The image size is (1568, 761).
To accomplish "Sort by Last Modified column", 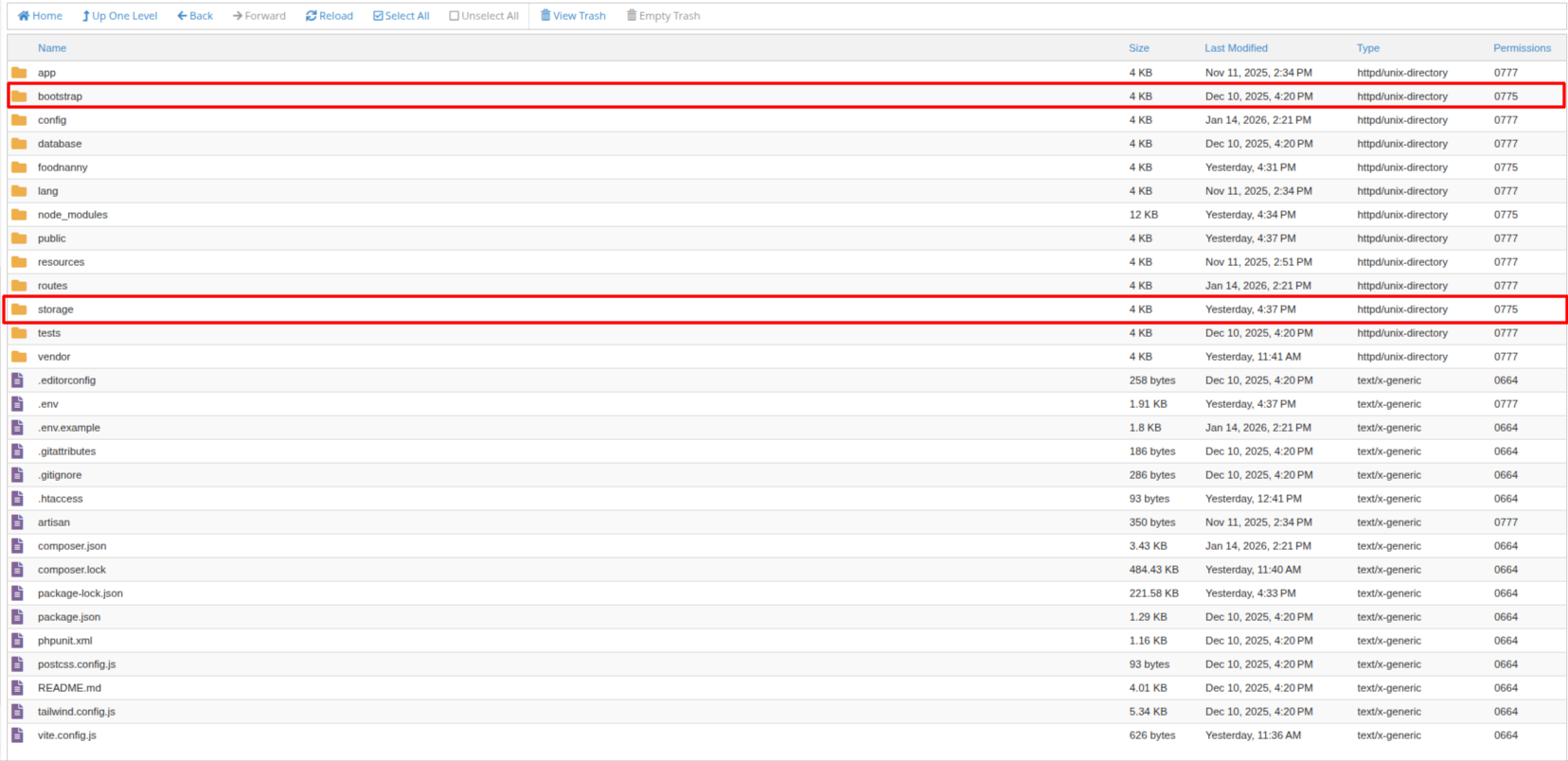I will coord(1236,48).
